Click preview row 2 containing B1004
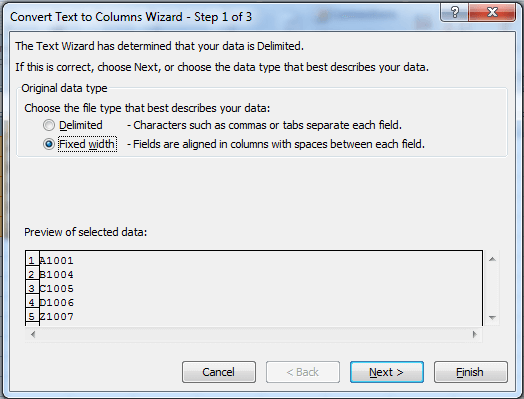 (x=254, y=274)
